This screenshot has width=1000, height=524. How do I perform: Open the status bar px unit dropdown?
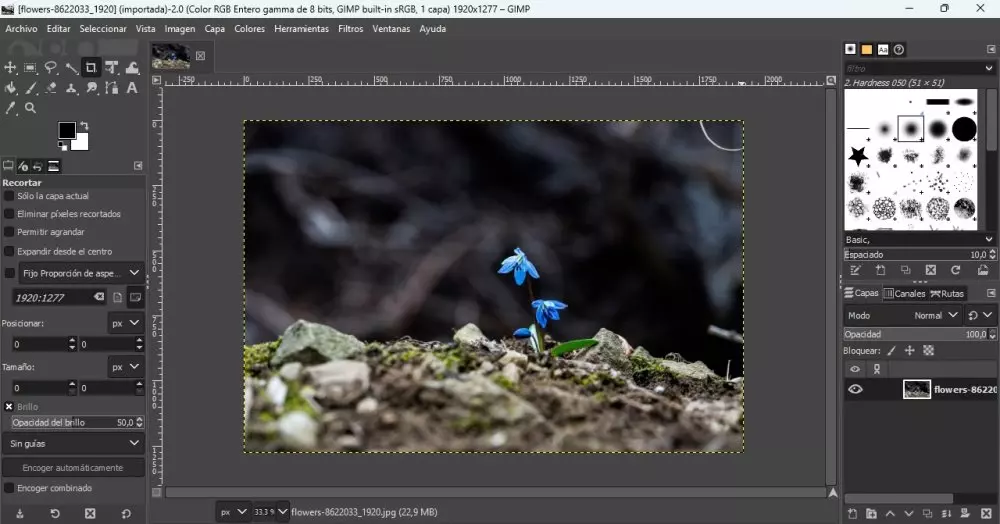pyautogui.click(x=233, y=512)
